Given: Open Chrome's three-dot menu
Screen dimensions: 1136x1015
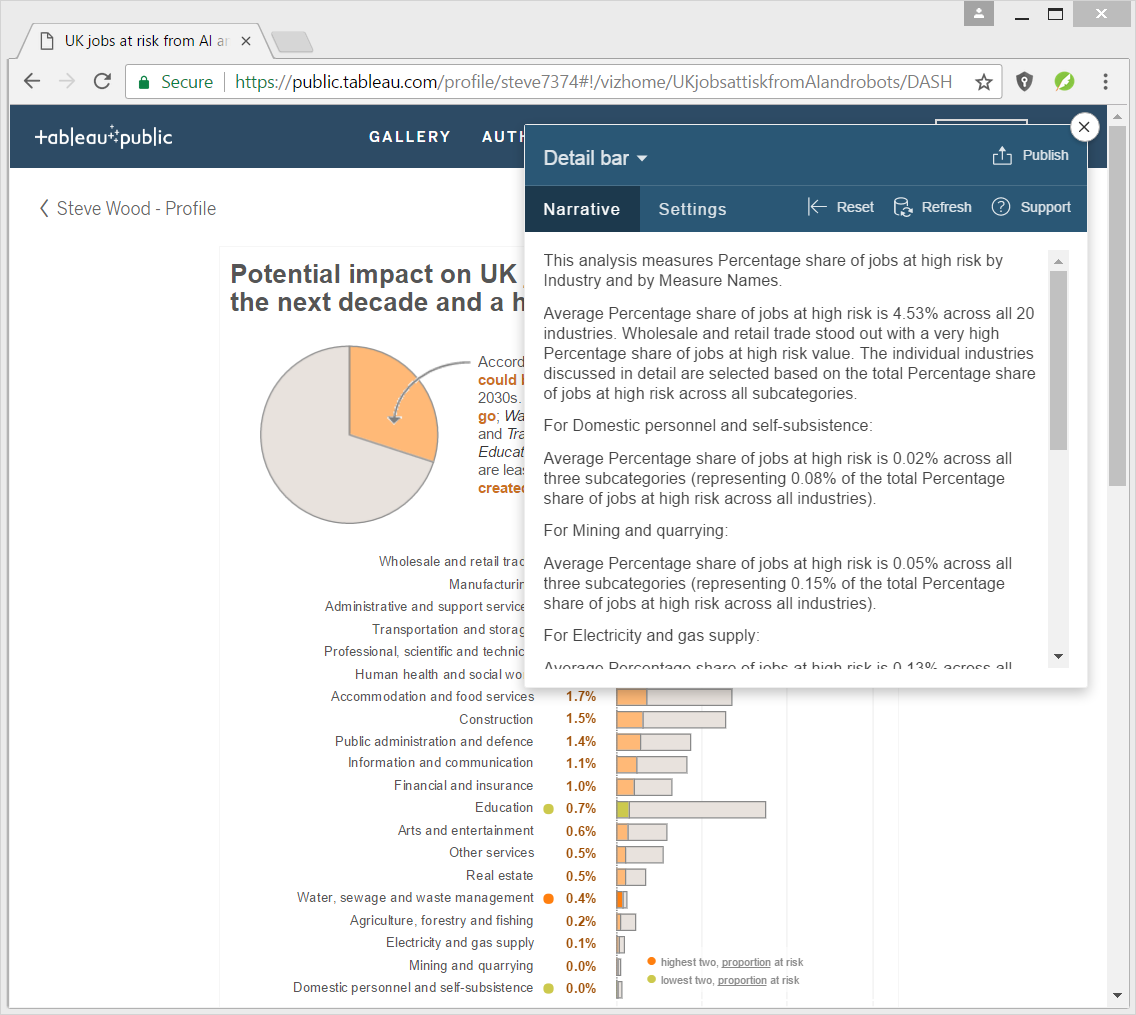Looking at the screenshot, I should point(1105,82).
